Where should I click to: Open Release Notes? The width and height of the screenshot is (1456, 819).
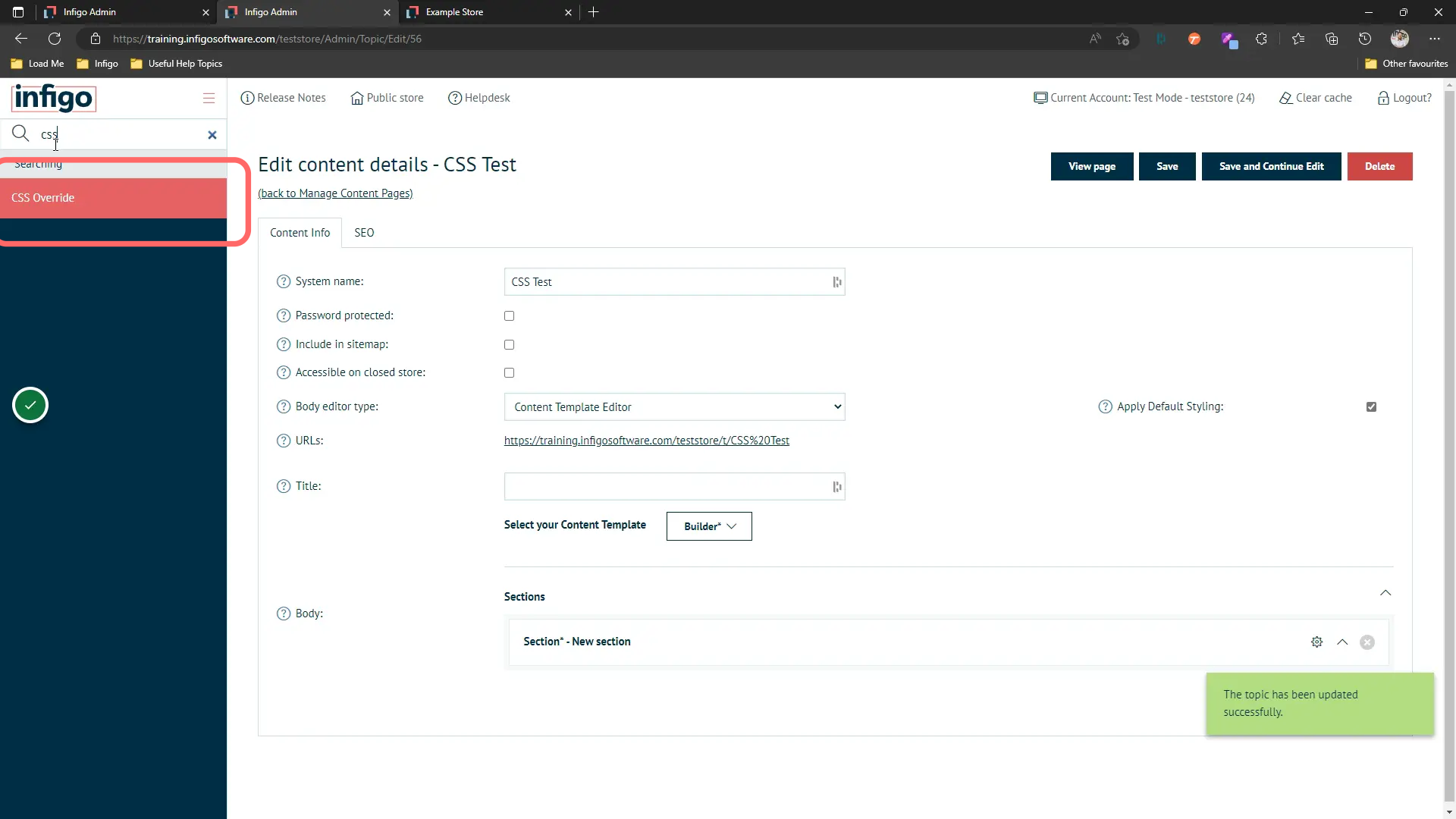click(x=284, y=98)
